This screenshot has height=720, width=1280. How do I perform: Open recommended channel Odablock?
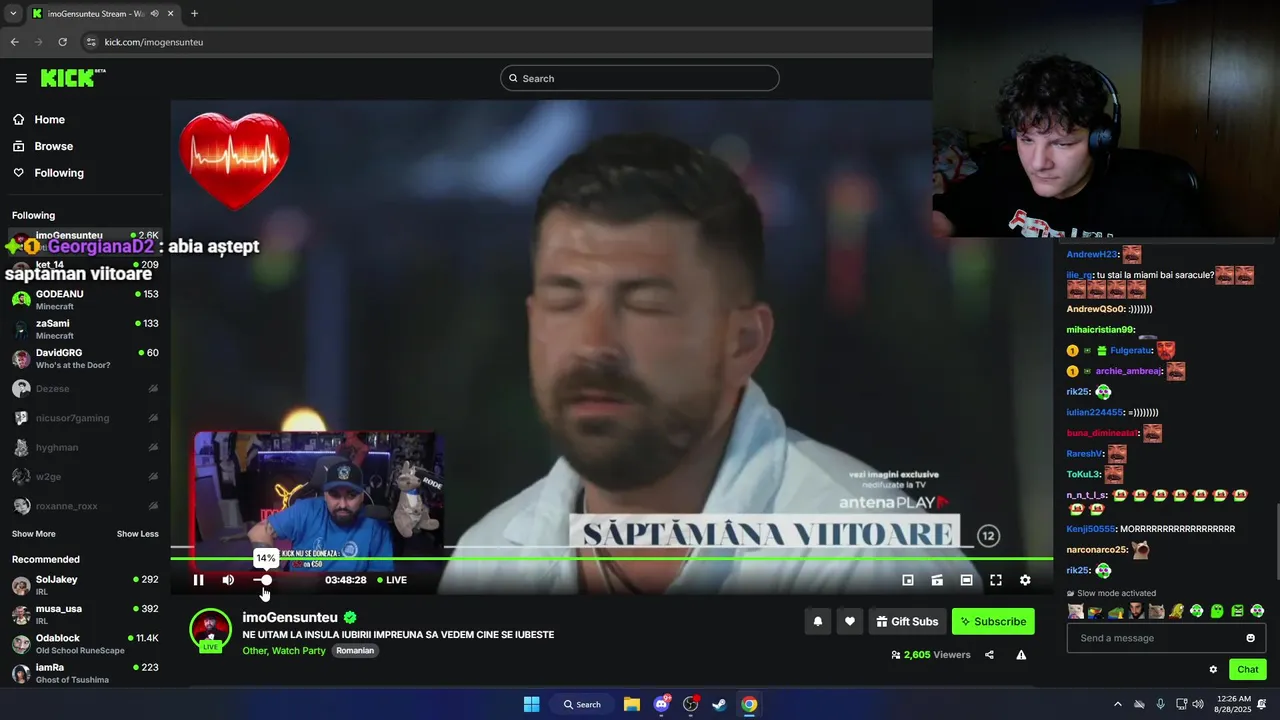(x=85, y=643)
